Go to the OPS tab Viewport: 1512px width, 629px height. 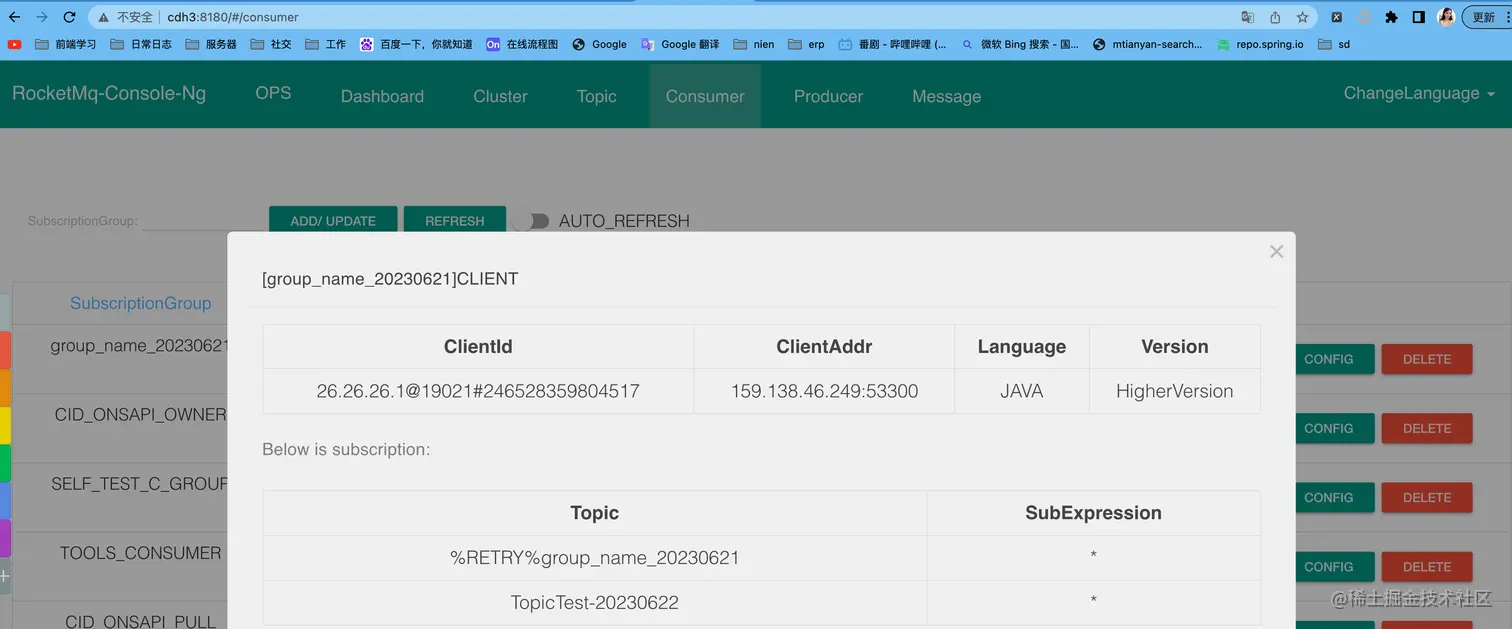pyautogui.click(x=273, y=93)
